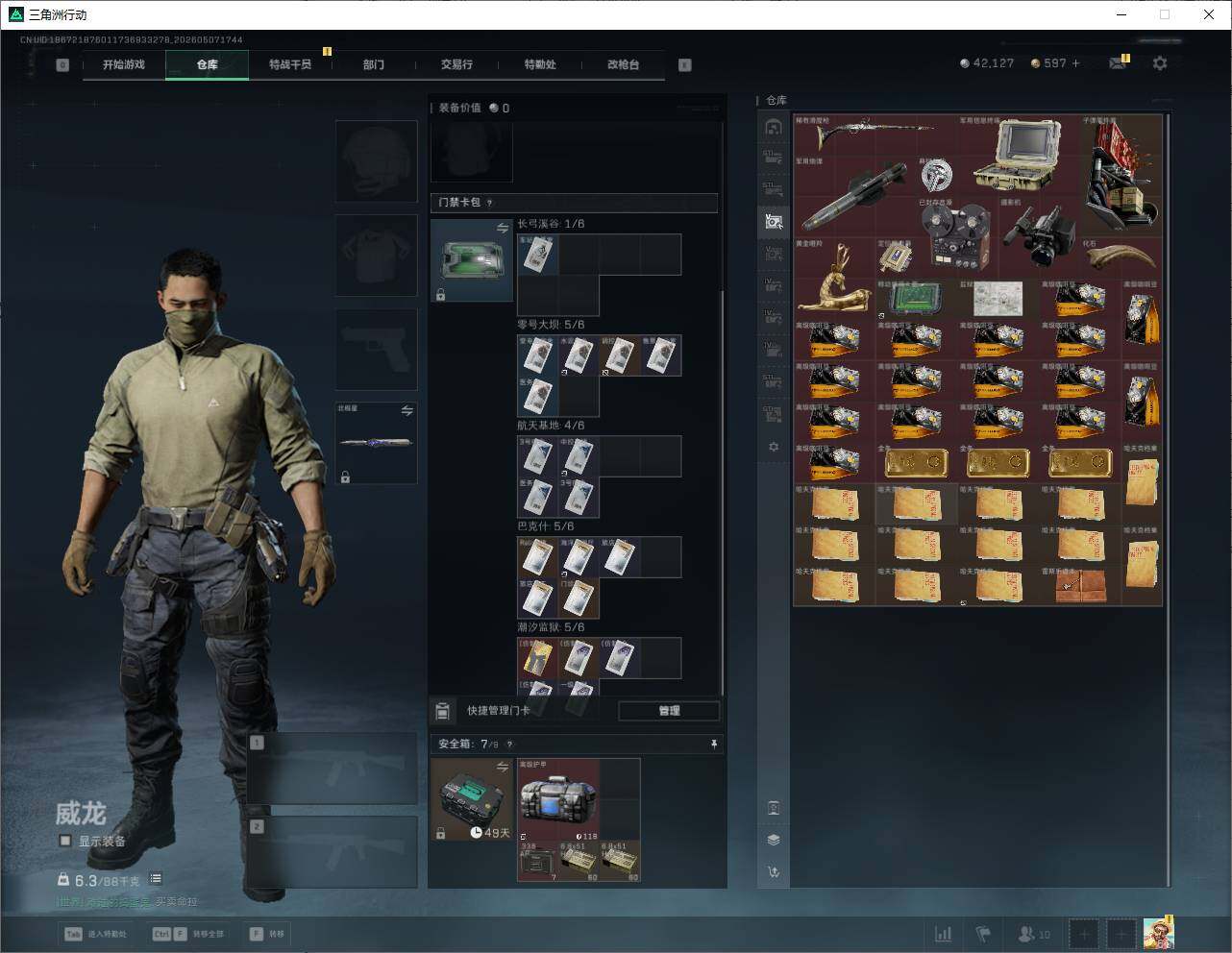The height and width of the screenshot is (953, 1232).
Task: Select the empty shirt-shaped armor slot
Action: click(376, 255)
